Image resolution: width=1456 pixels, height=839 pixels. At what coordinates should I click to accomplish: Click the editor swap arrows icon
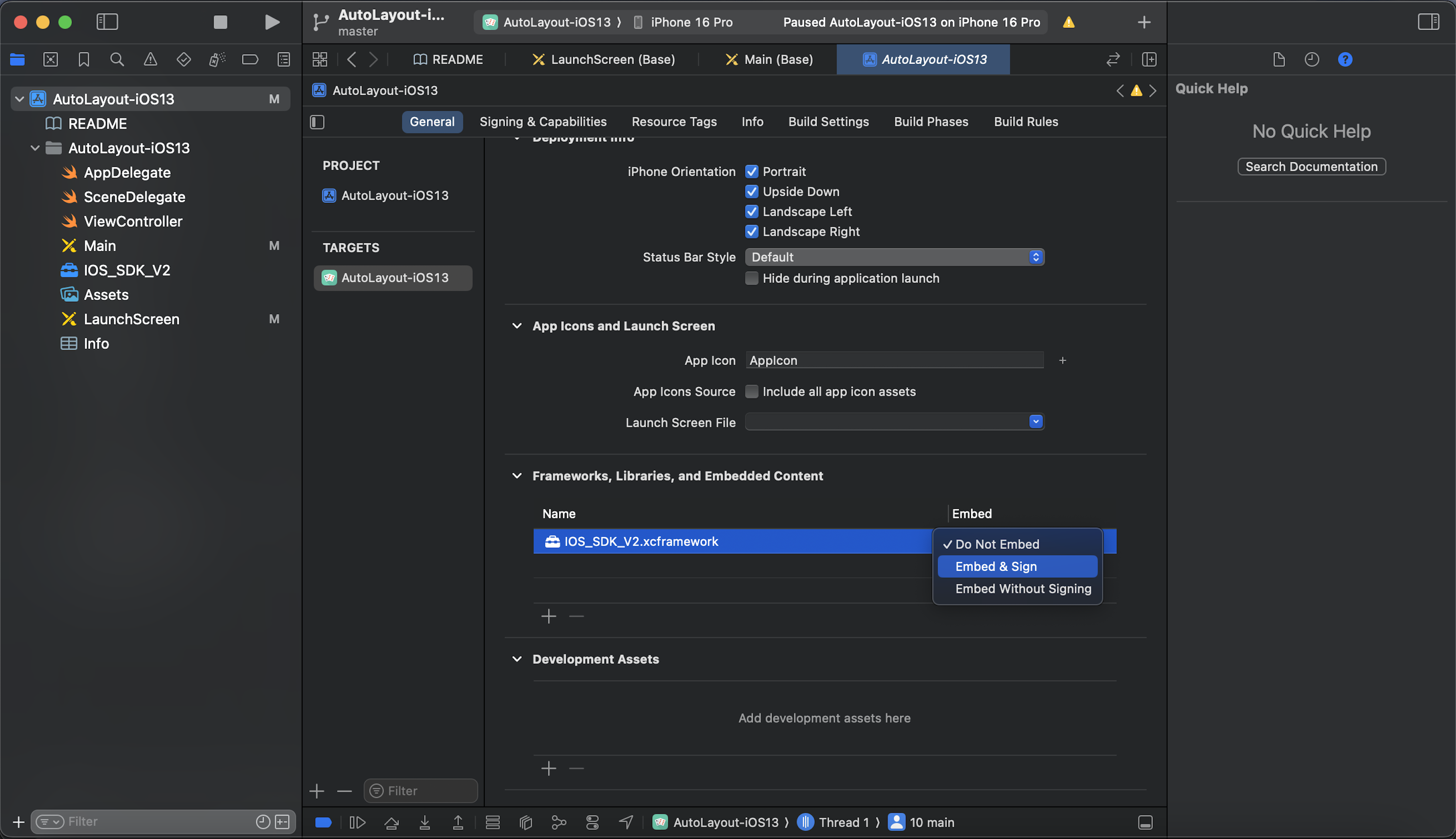click(x=1113, y=59)
